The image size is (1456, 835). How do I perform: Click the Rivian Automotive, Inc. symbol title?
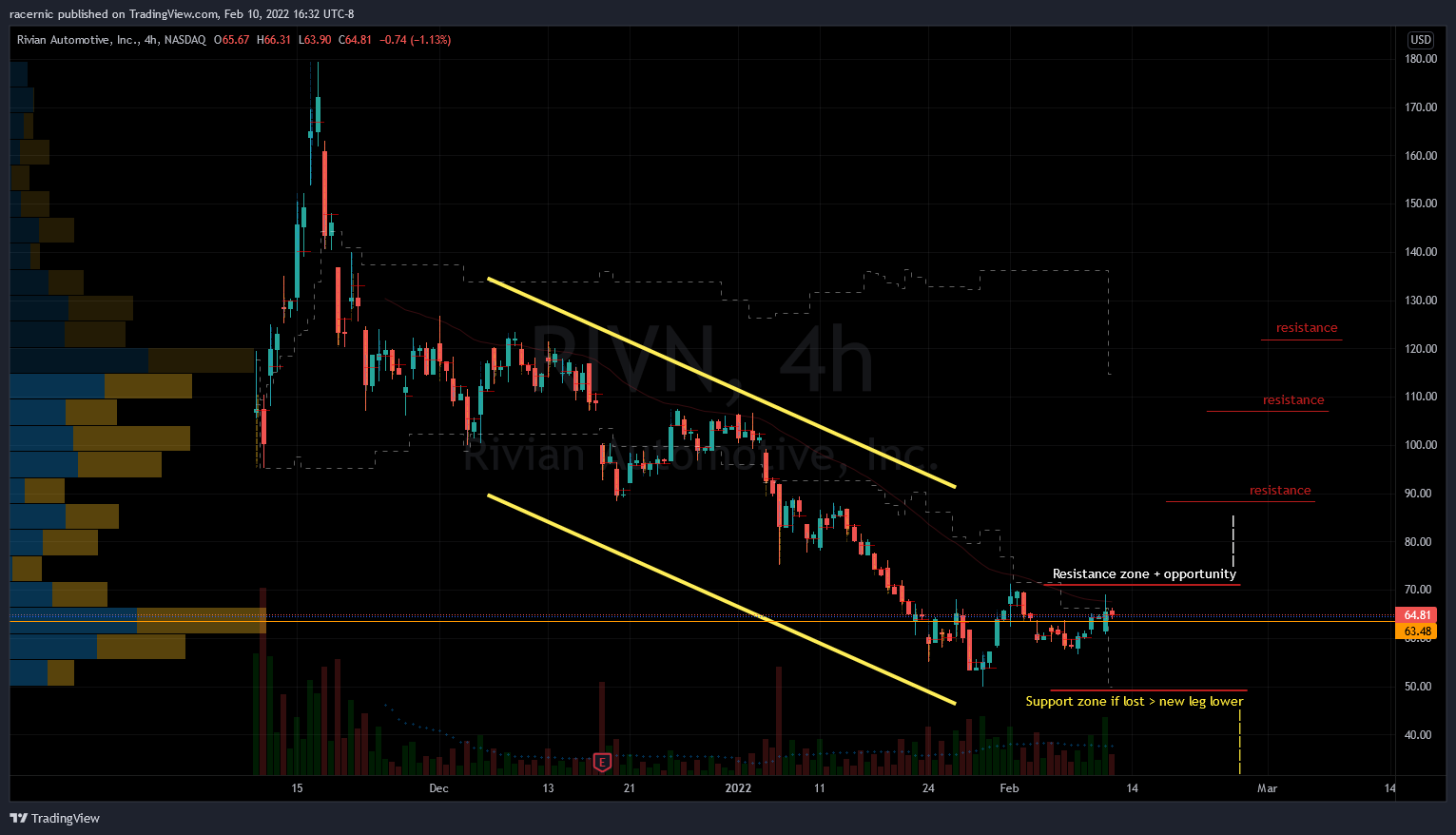click(x=76, y=40)
